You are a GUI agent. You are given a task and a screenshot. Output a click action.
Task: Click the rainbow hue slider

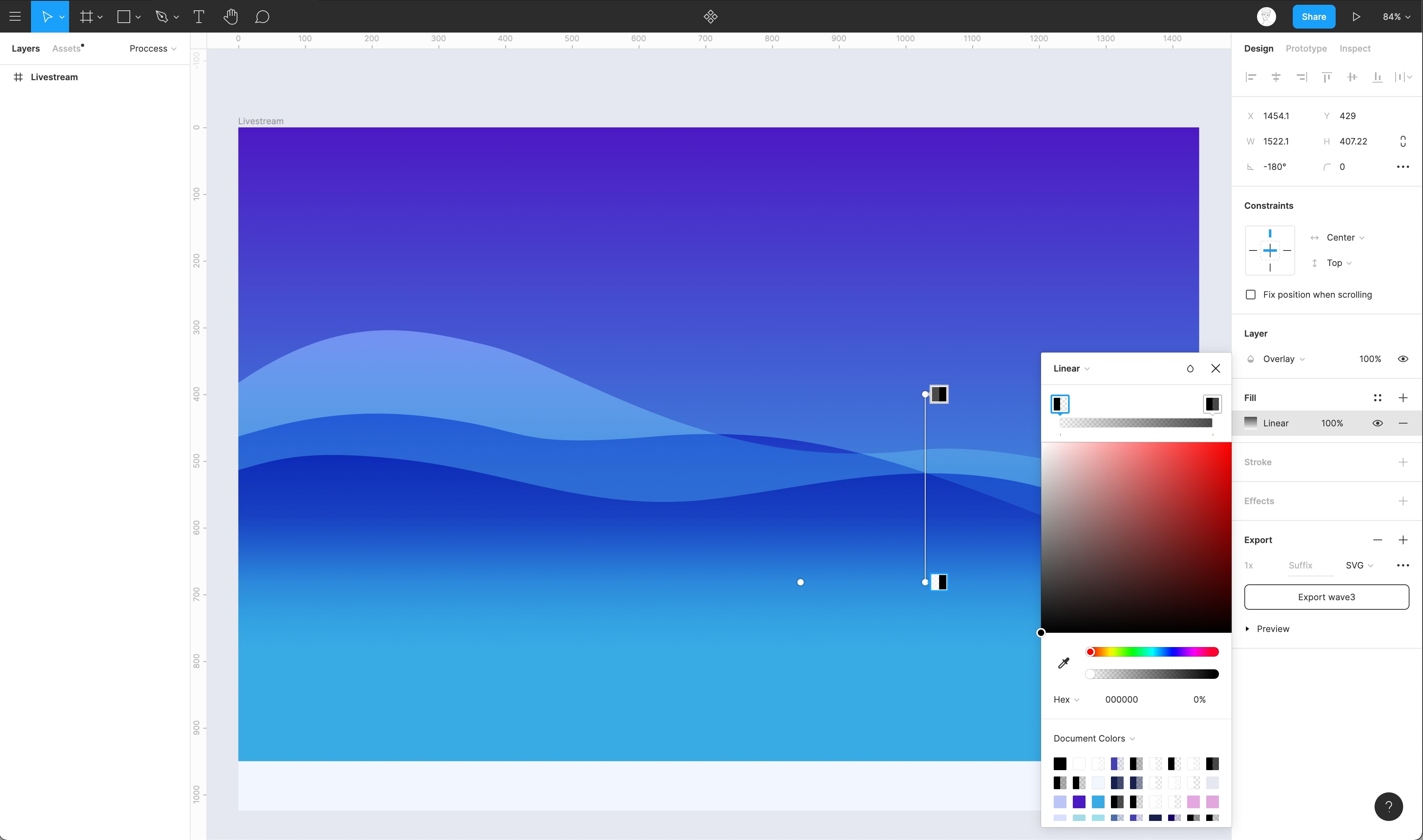point(1152,652)
